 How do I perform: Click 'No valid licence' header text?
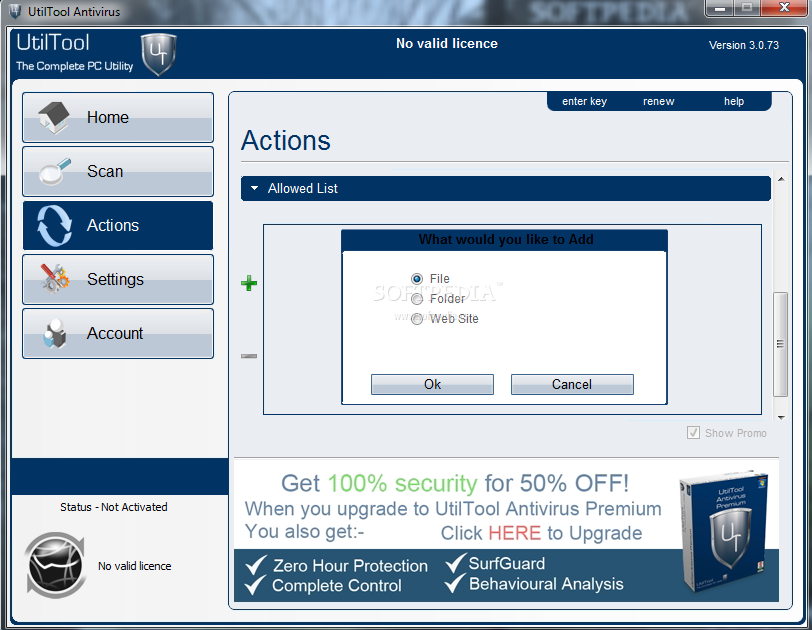click(x=447, y=43)
